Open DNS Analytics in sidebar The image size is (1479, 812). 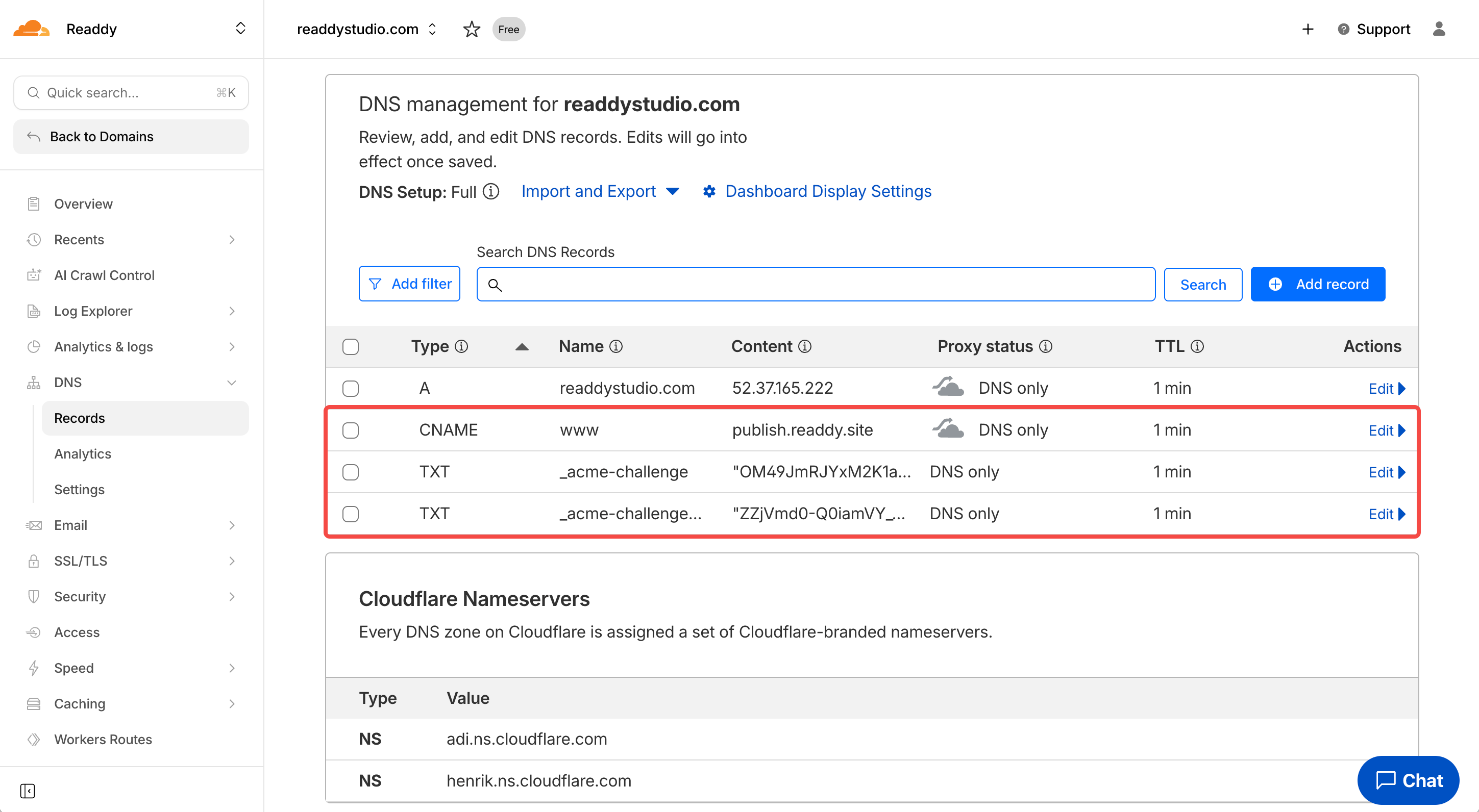[83, 454]
